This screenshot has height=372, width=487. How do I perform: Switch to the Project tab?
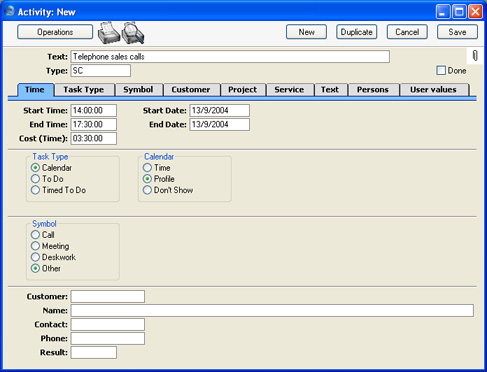click(243, 90)
